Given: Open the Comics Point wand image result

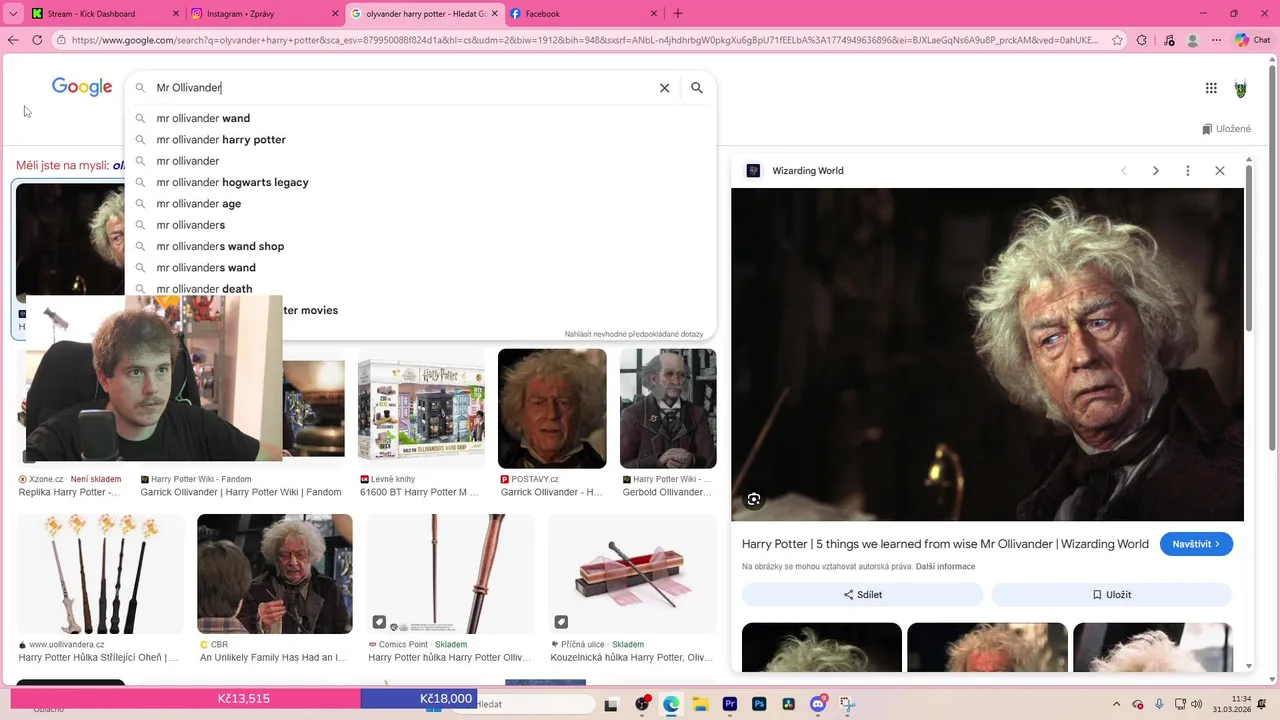Looking at the screenshot, I should point(450,574).
